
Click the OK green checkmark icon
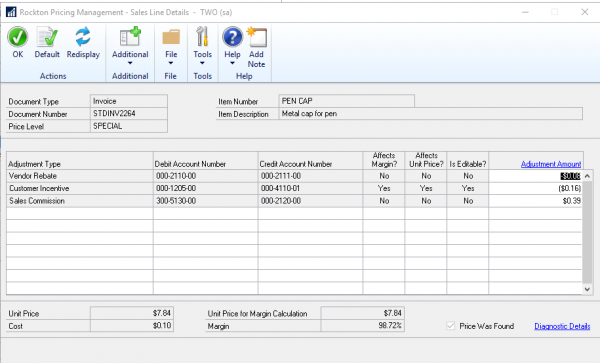pyautogui.click(x=18, y=37)
